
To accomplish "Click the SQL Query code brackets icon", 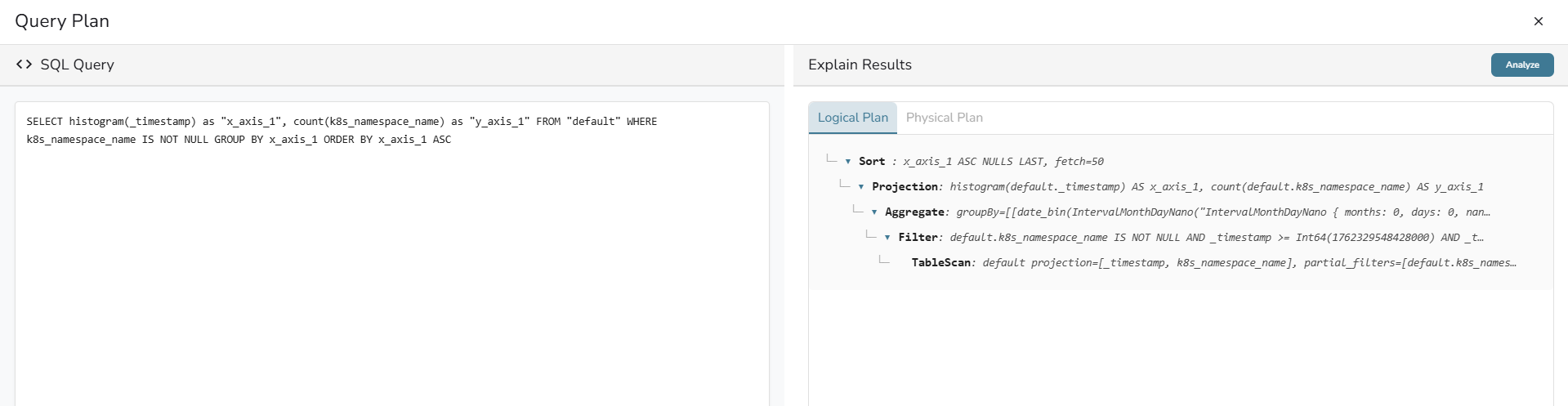I will pyautogui.click(x=24, y=65).
